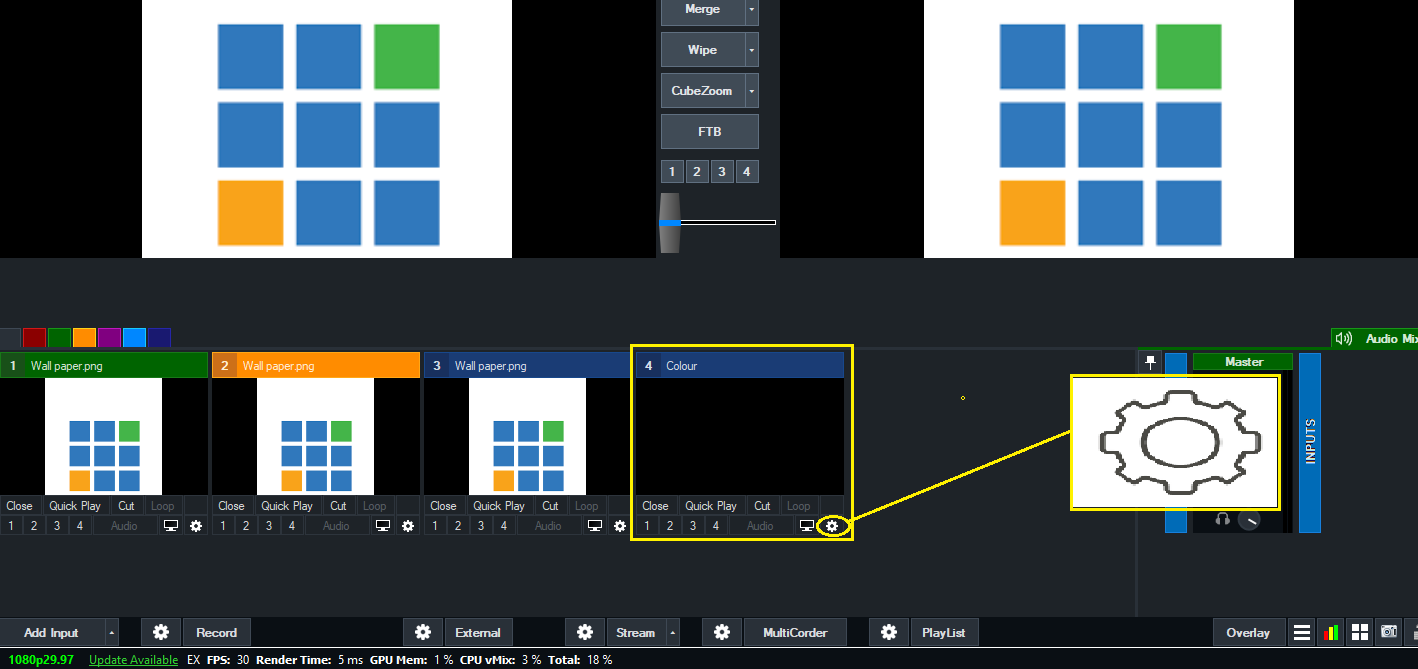Click Close on input 4 Colour
This screenshot has width=1418, height=669.
[655, 506]
